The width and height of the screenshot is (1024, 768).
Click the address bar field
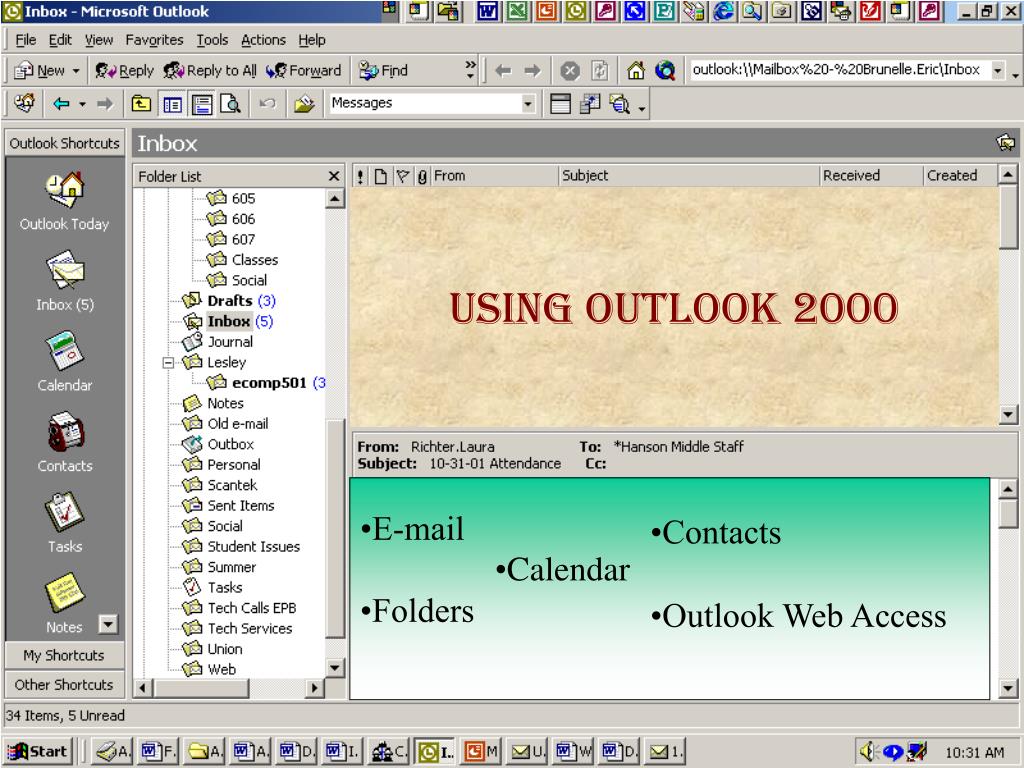click(840, 70)
